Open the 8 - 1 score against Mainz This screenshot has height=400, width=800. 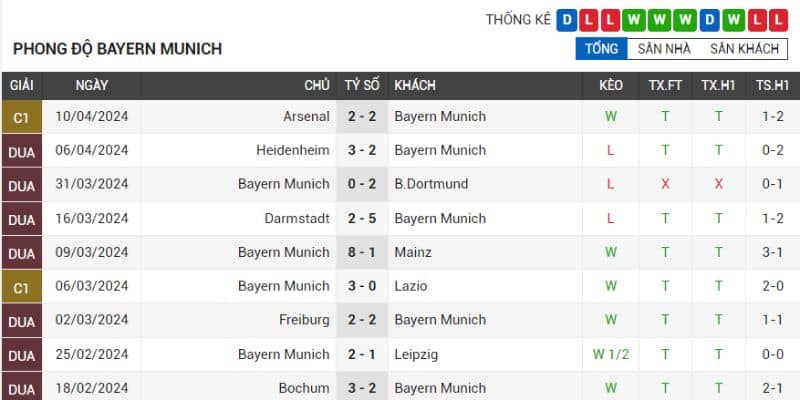pos(362,252)
